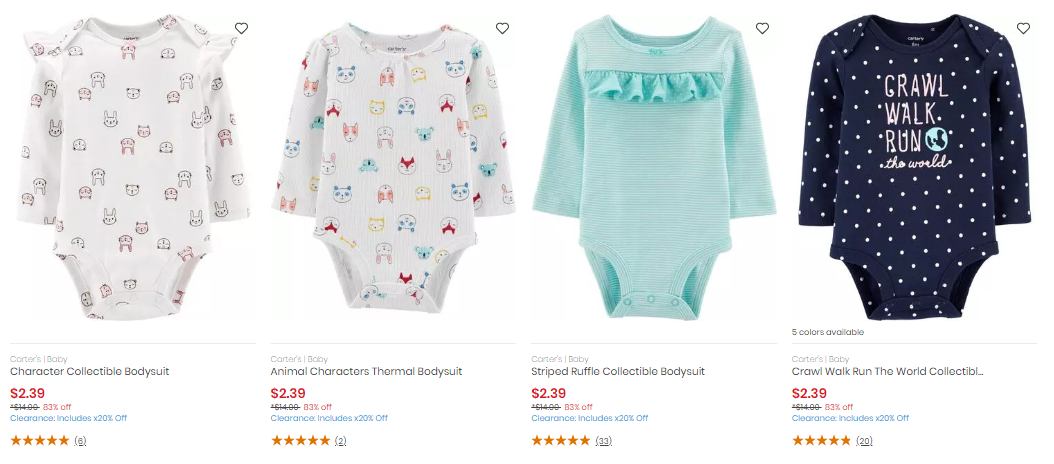View the mint striped ruffle bodysuit image
The height and width of the screenshot is (464, 1054).
pos(654,166)
